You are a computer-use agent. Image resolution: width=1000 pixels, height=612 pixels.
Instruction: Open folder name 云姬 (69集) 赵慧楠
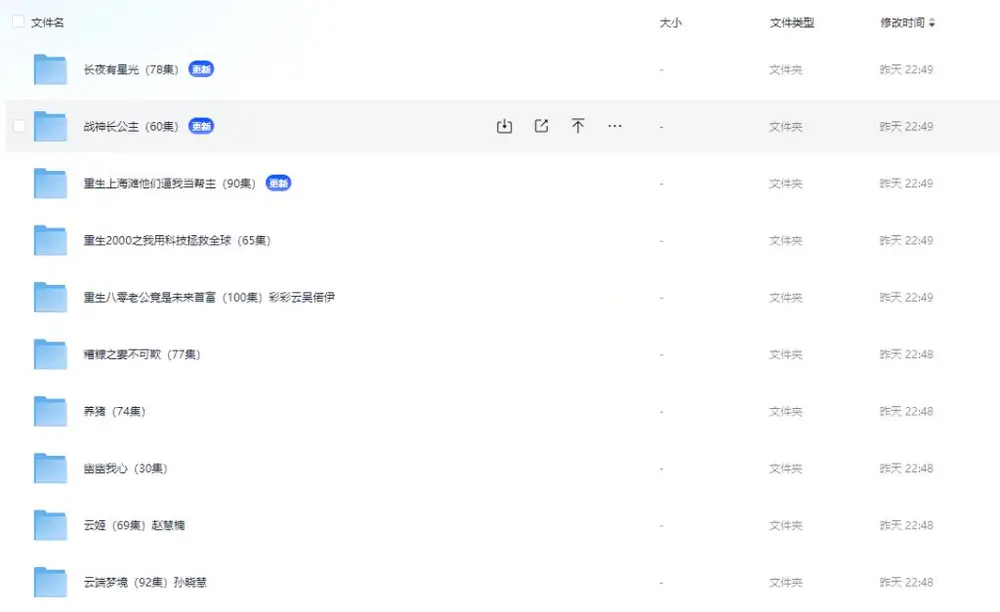[134, 525]
